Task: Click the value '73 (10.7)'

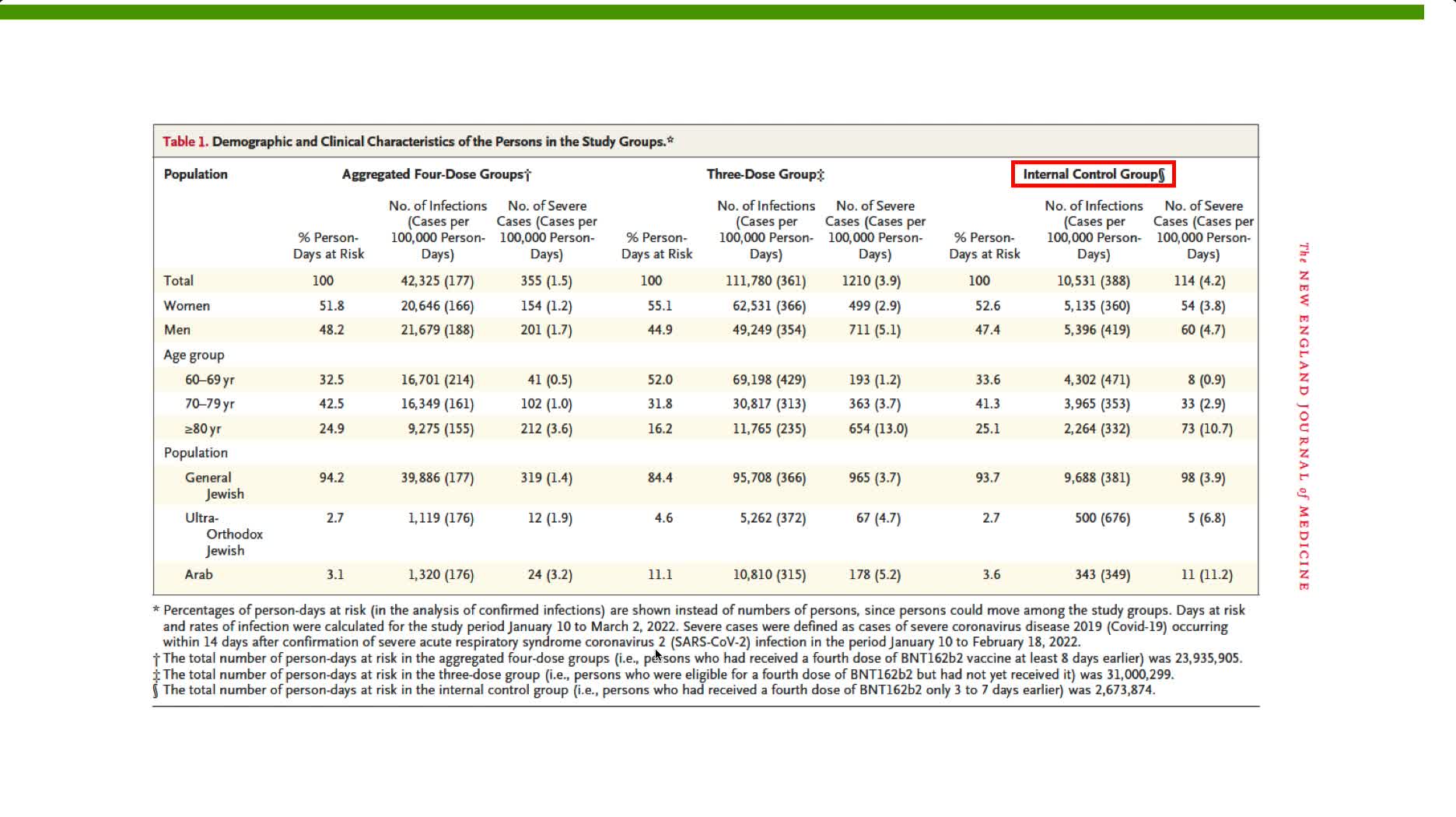Action: point(1206,429)
